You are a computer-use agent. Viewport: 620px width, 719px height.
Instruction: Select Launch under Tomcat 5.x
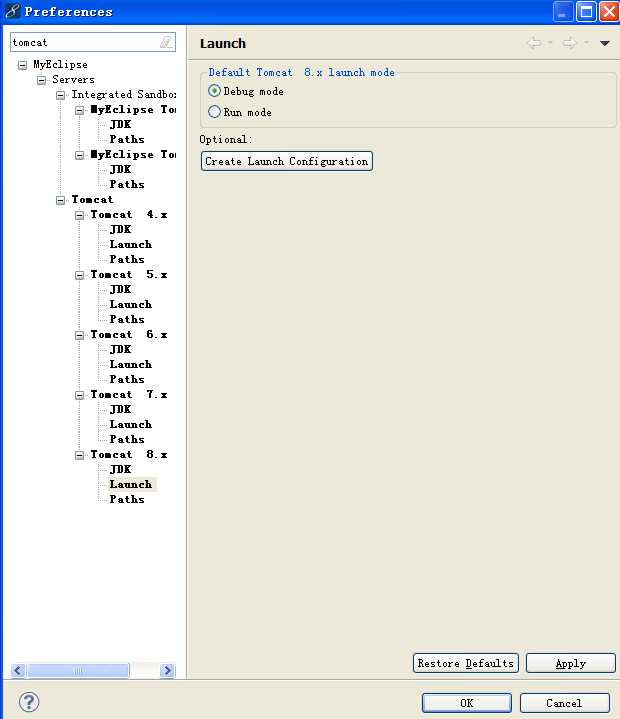[131, 304]
